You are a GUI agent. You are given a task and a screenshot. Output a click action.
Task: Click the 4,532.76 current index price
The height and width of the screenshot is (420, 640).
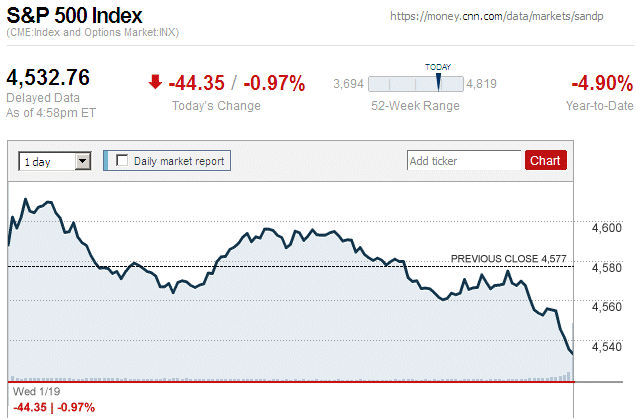pyautogui.click(x=49, y=78)
